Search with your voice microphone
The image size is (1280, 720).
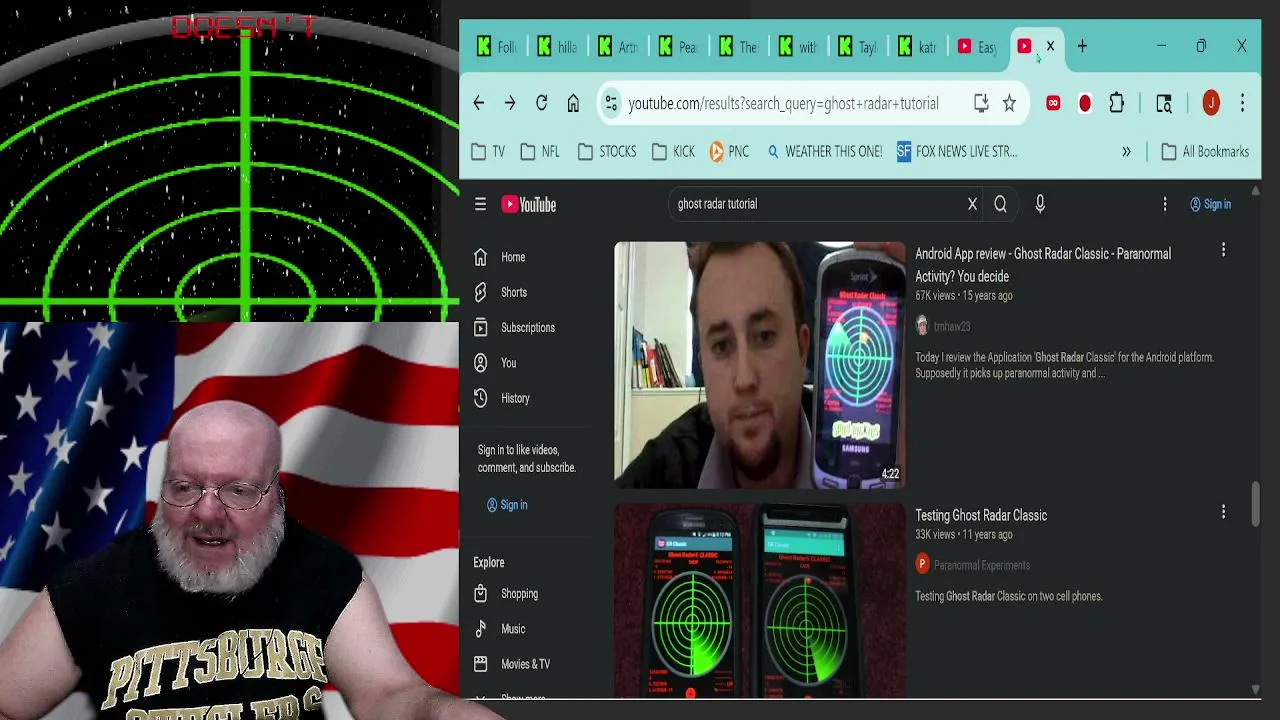1040,204
